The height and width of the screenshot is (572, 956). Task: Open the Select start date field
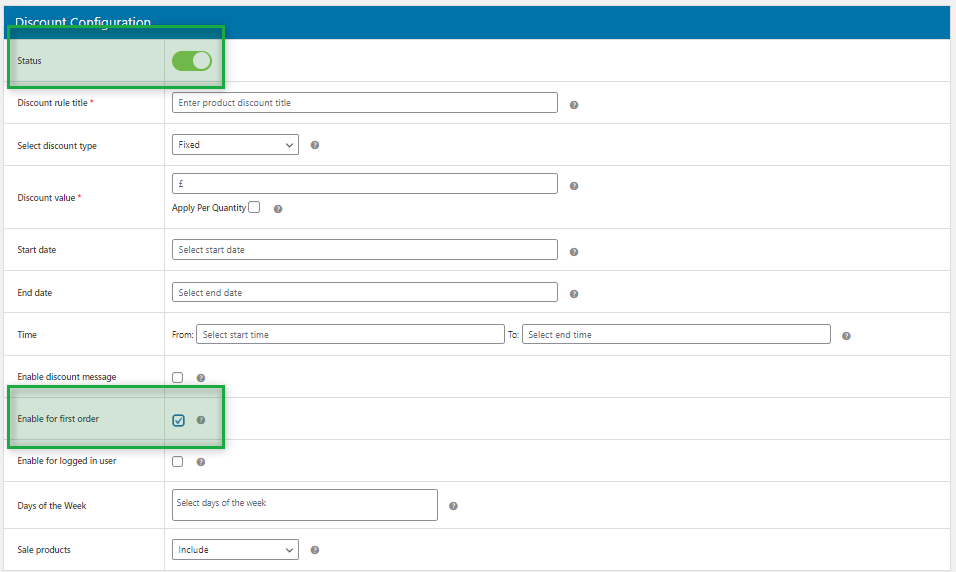click(365, 249)
